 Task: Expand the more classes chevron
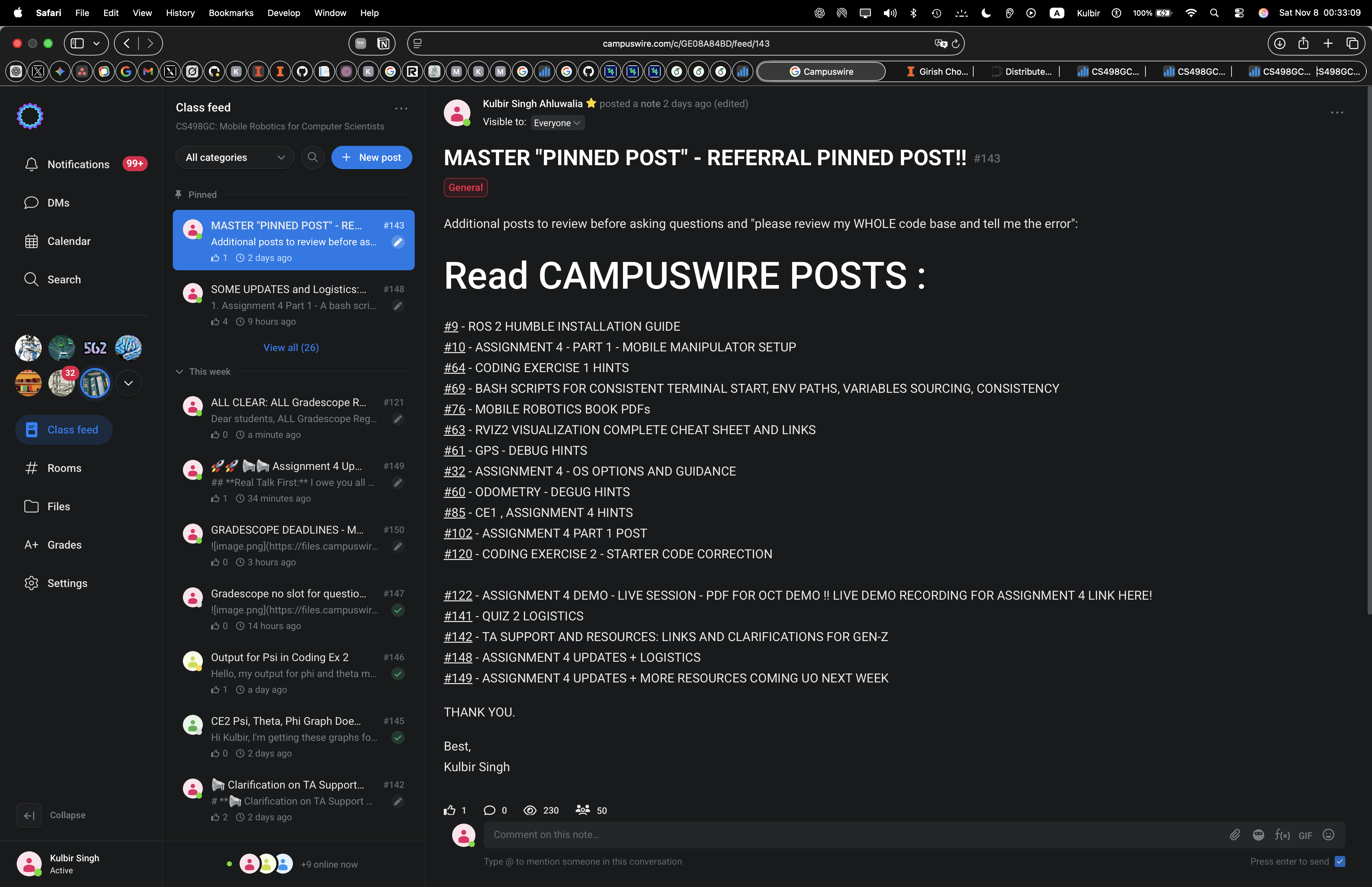(128, 383)
